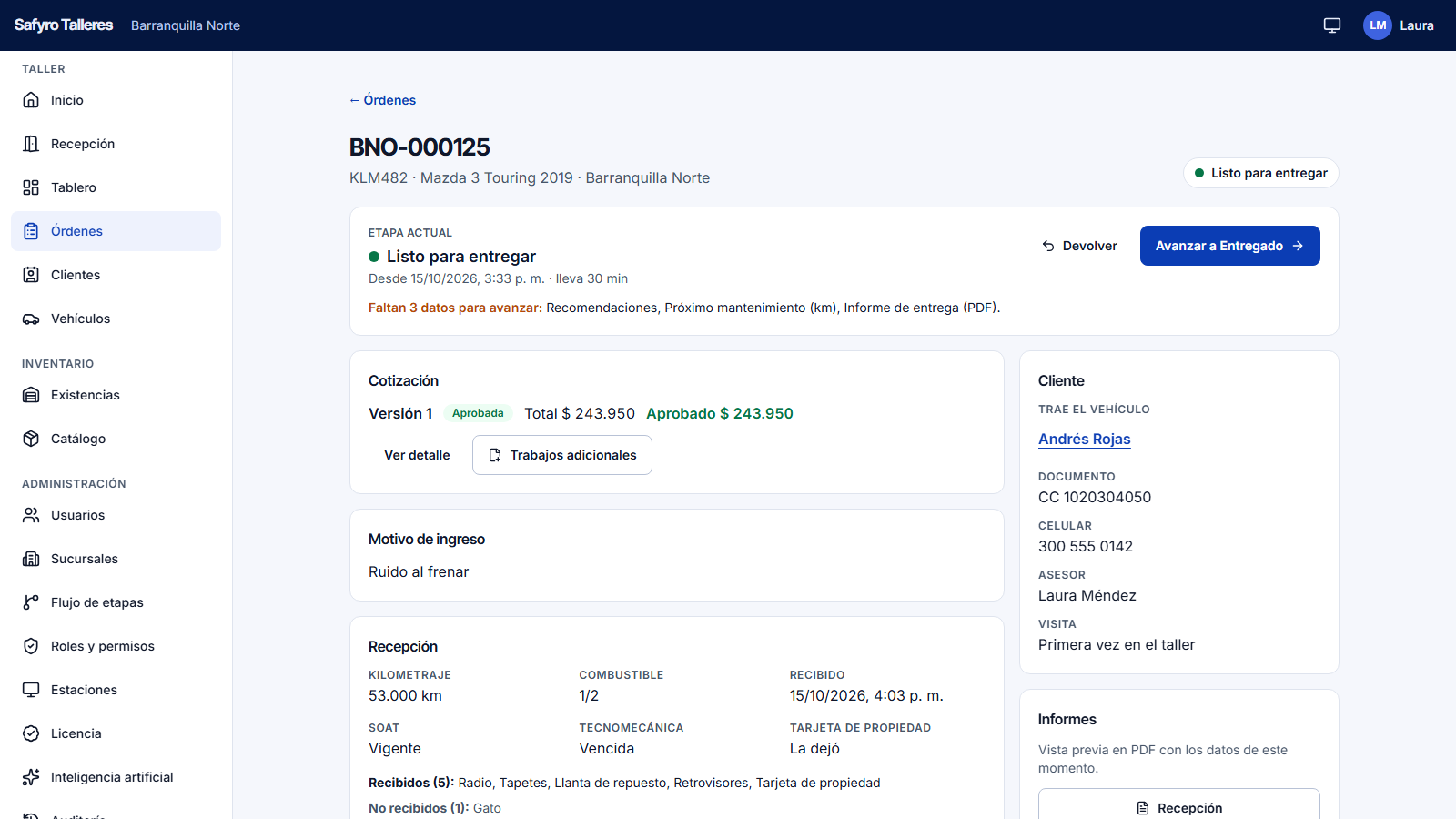Click the Licencia badge icon

[31, 733]
